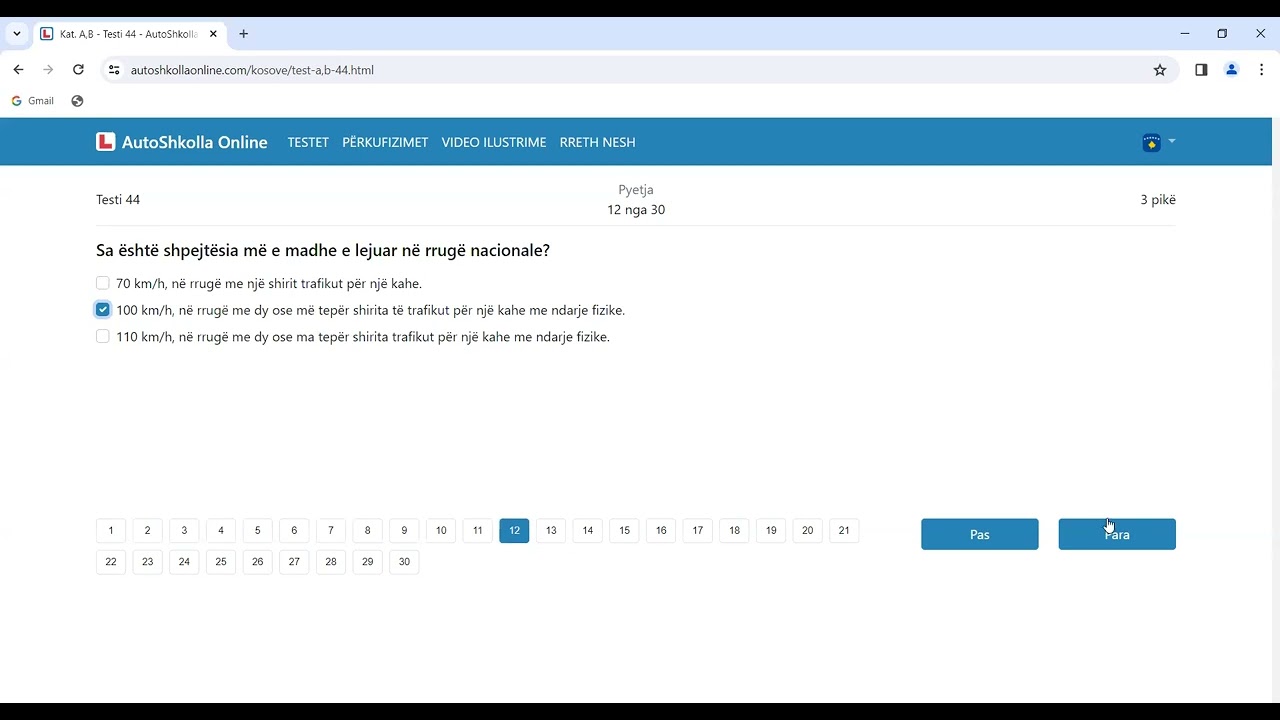Open the VIDEO ILUSTRIME menu item

(494, 142)
